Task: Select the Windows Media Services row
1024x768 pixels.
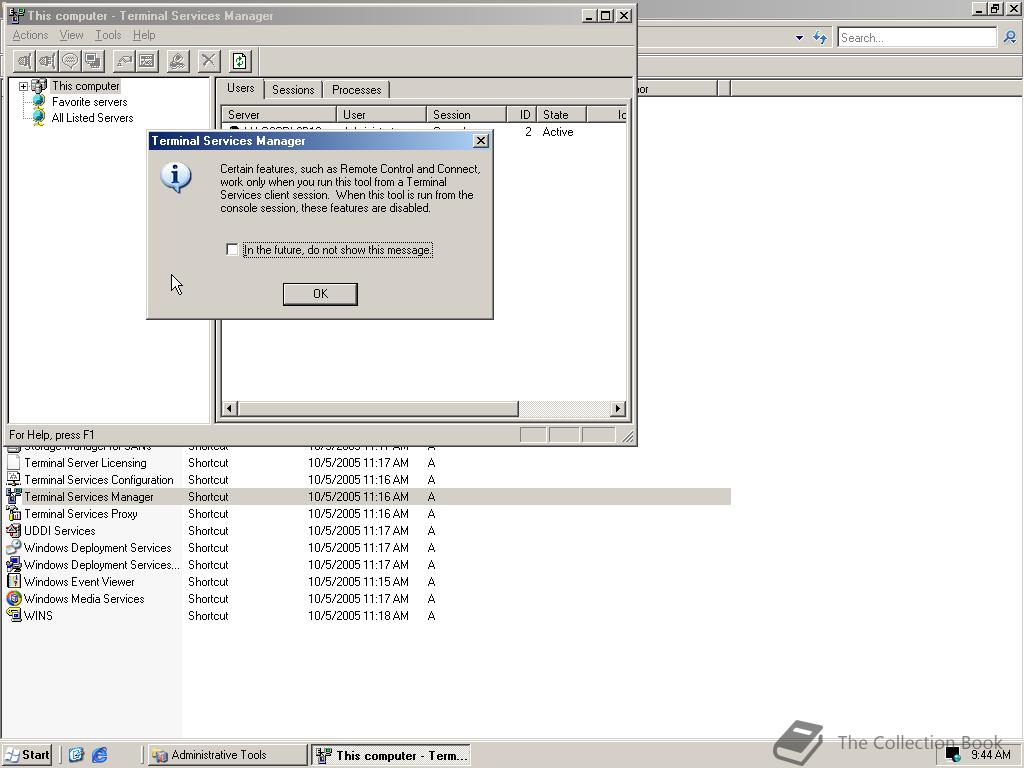Action: click(368, 598)
